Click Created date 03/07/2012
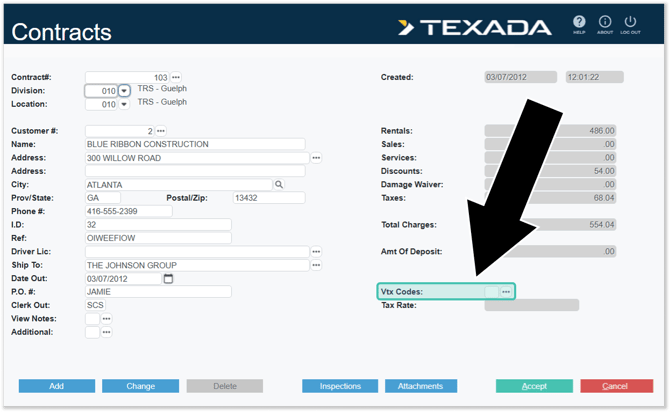 tap(521, 77)
